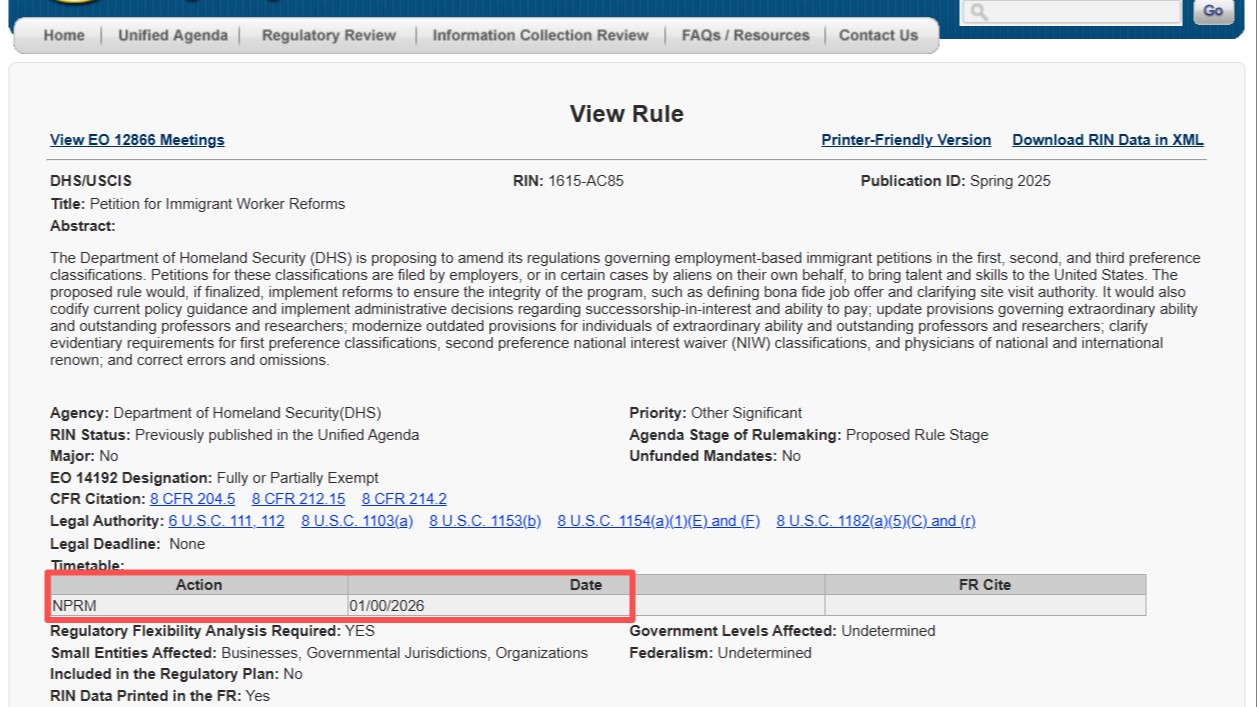
Task: Open the Contact Us page
Action: tap(878, 35)
